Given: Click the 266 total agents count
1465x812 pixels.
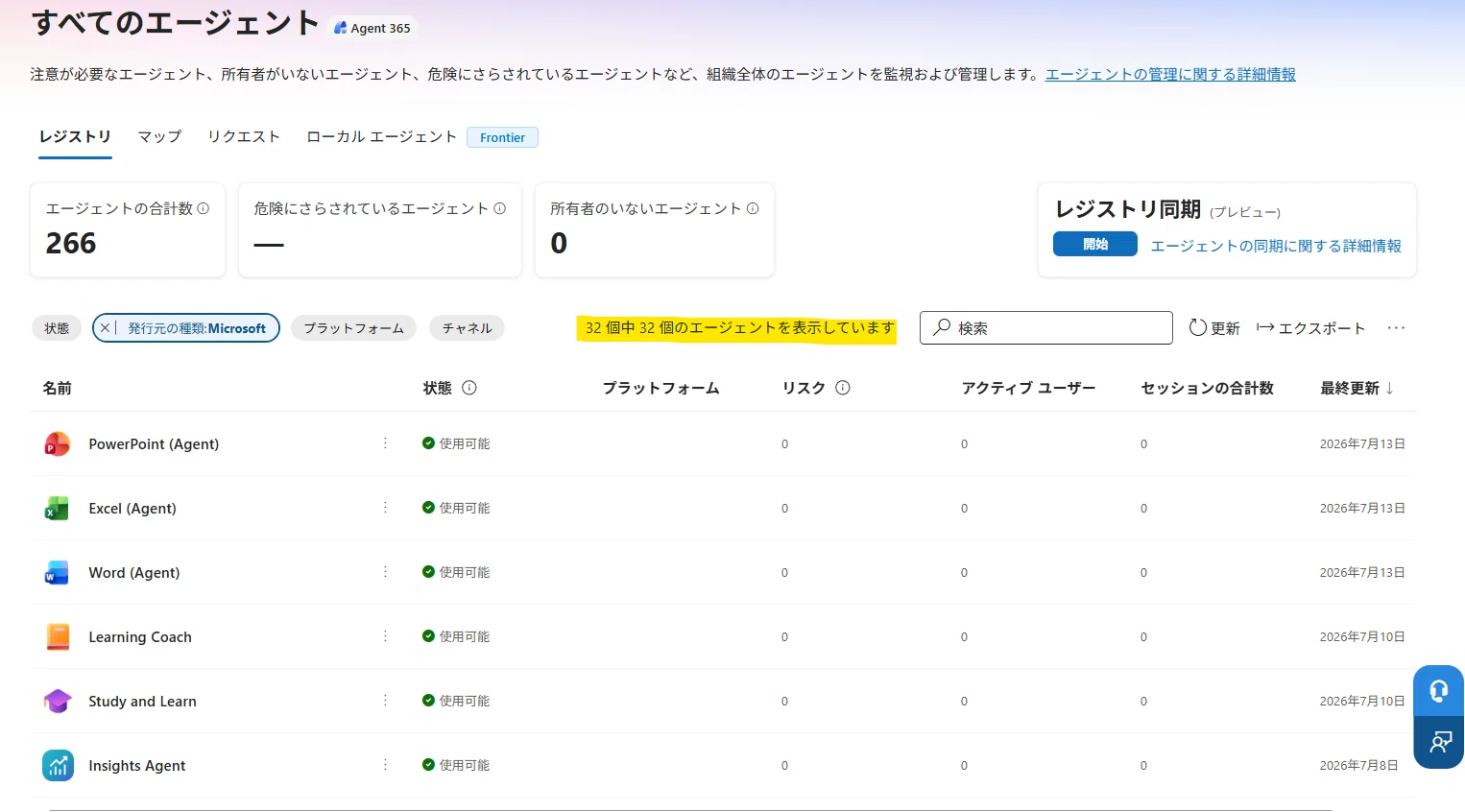Looking at the screenshot, I should (x=71, y=244).
